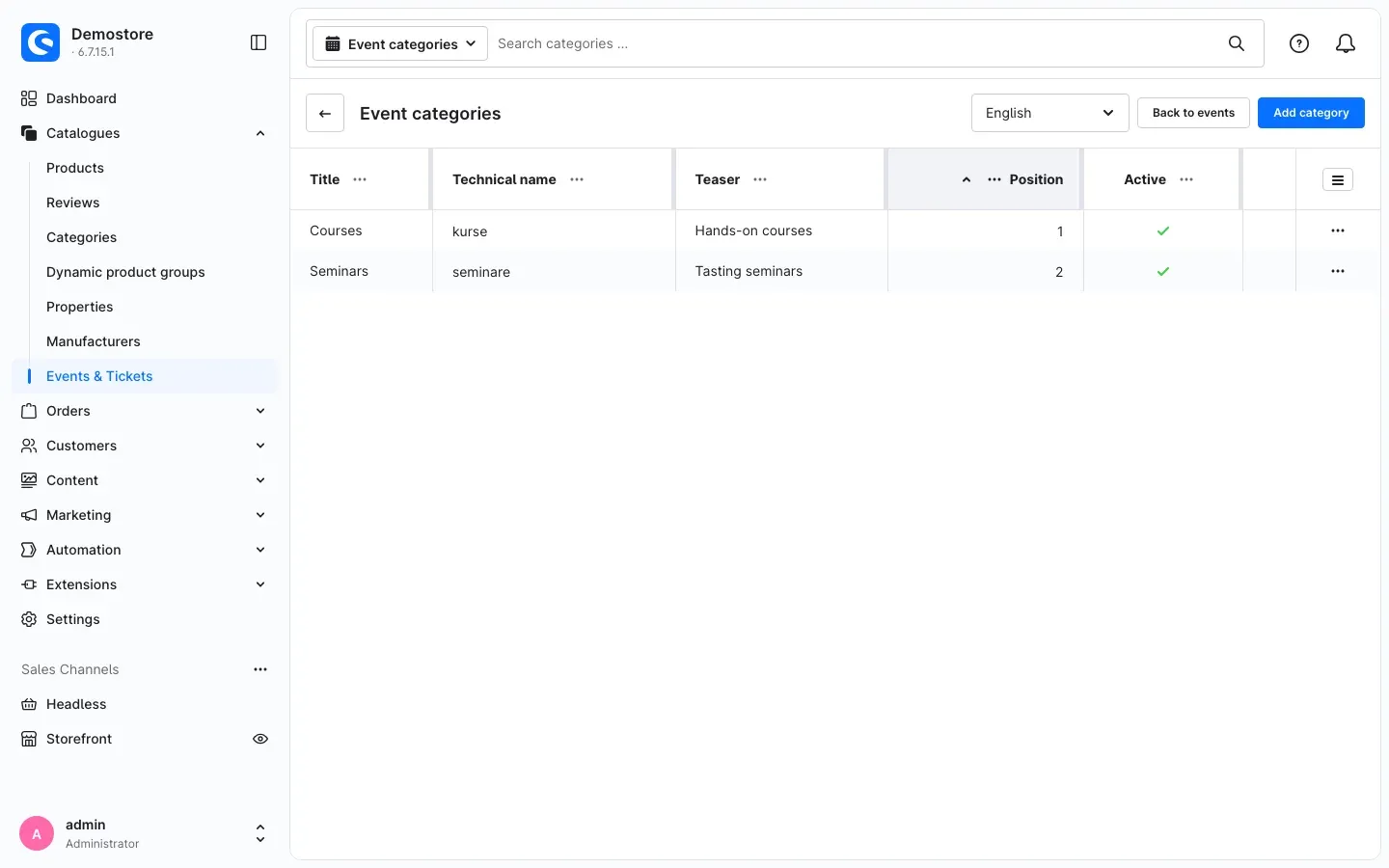1389x868 pixels.
Task: Open Active column options menu
Action: (x=1186, y=179)
